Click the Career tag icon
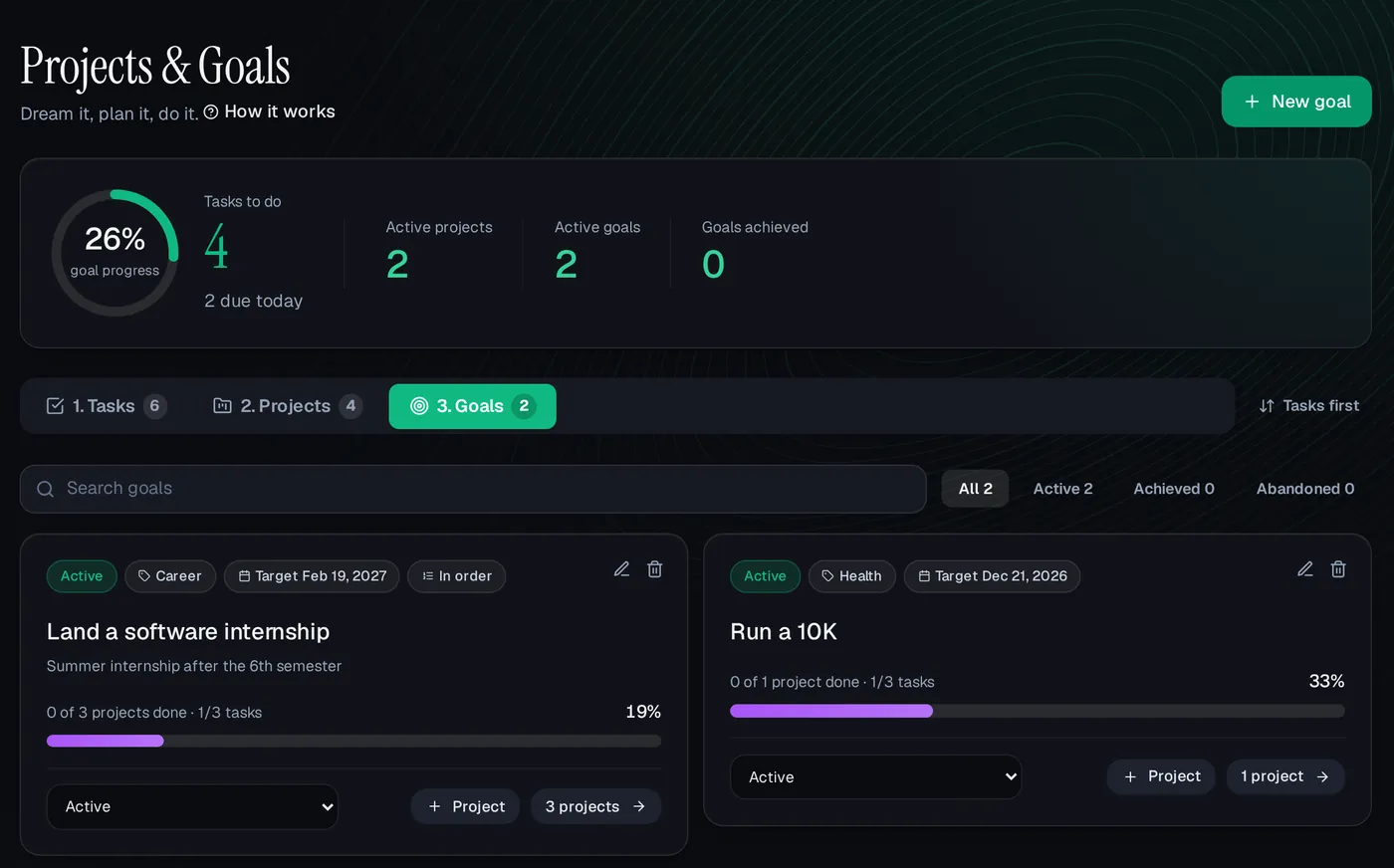The image size is (1394, 868). coord(144,576)
